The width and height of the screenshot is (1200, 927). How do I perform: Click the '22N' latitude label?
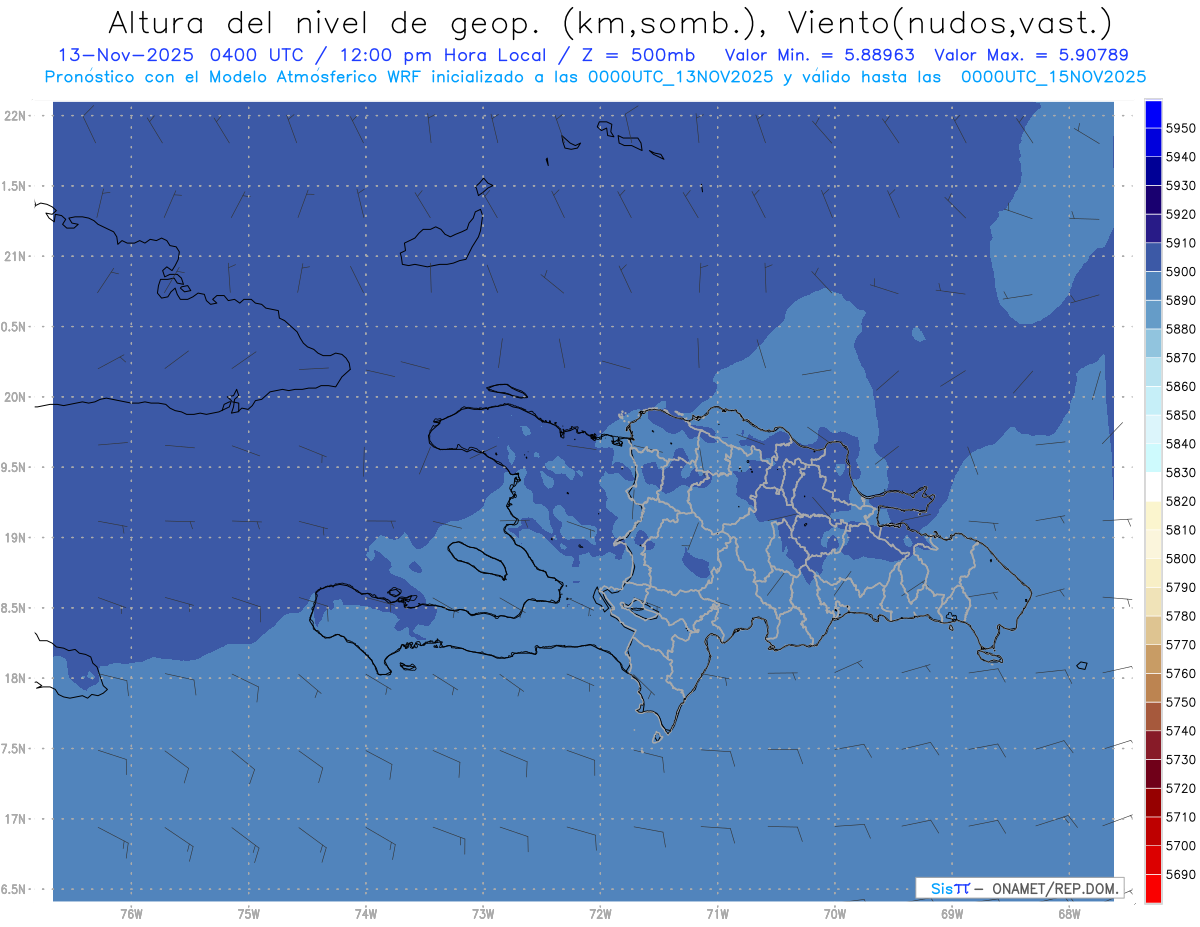click(16, 115)
